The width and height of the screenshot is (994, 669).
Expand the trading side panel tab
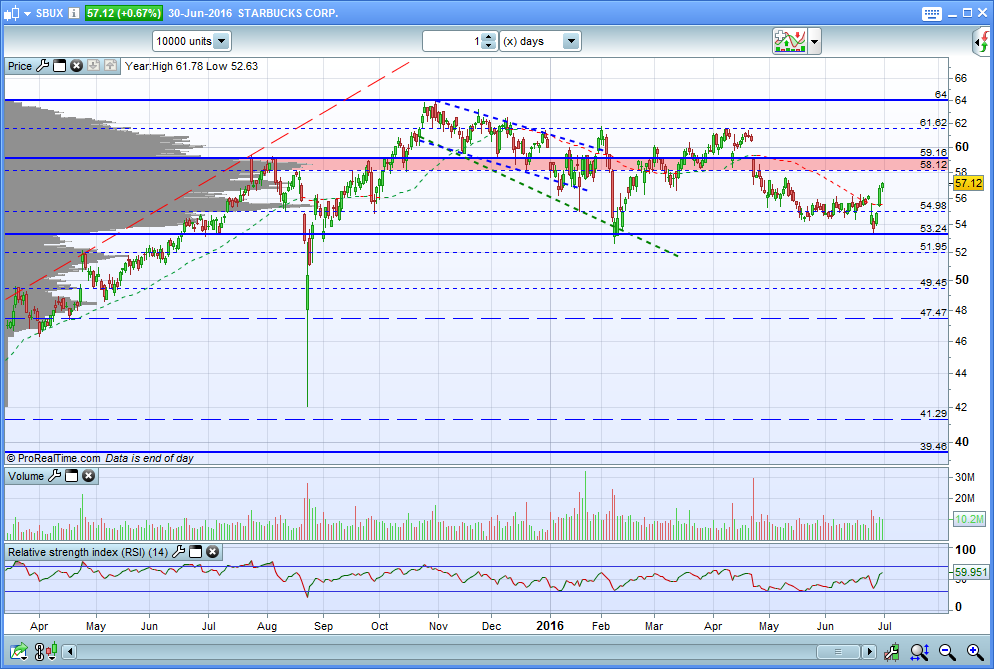coord(982,42)
